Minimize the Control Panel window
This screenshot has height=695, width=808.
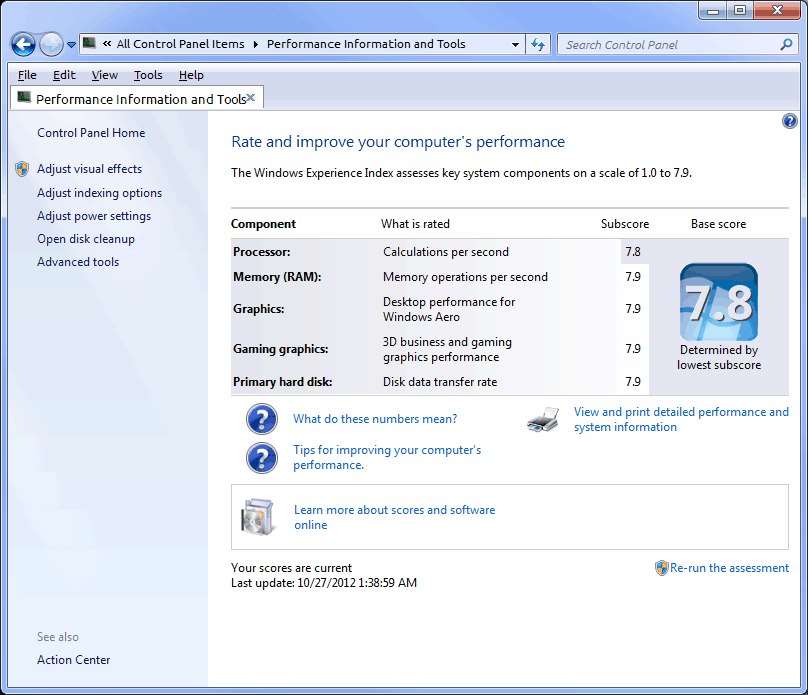point(713,11)
